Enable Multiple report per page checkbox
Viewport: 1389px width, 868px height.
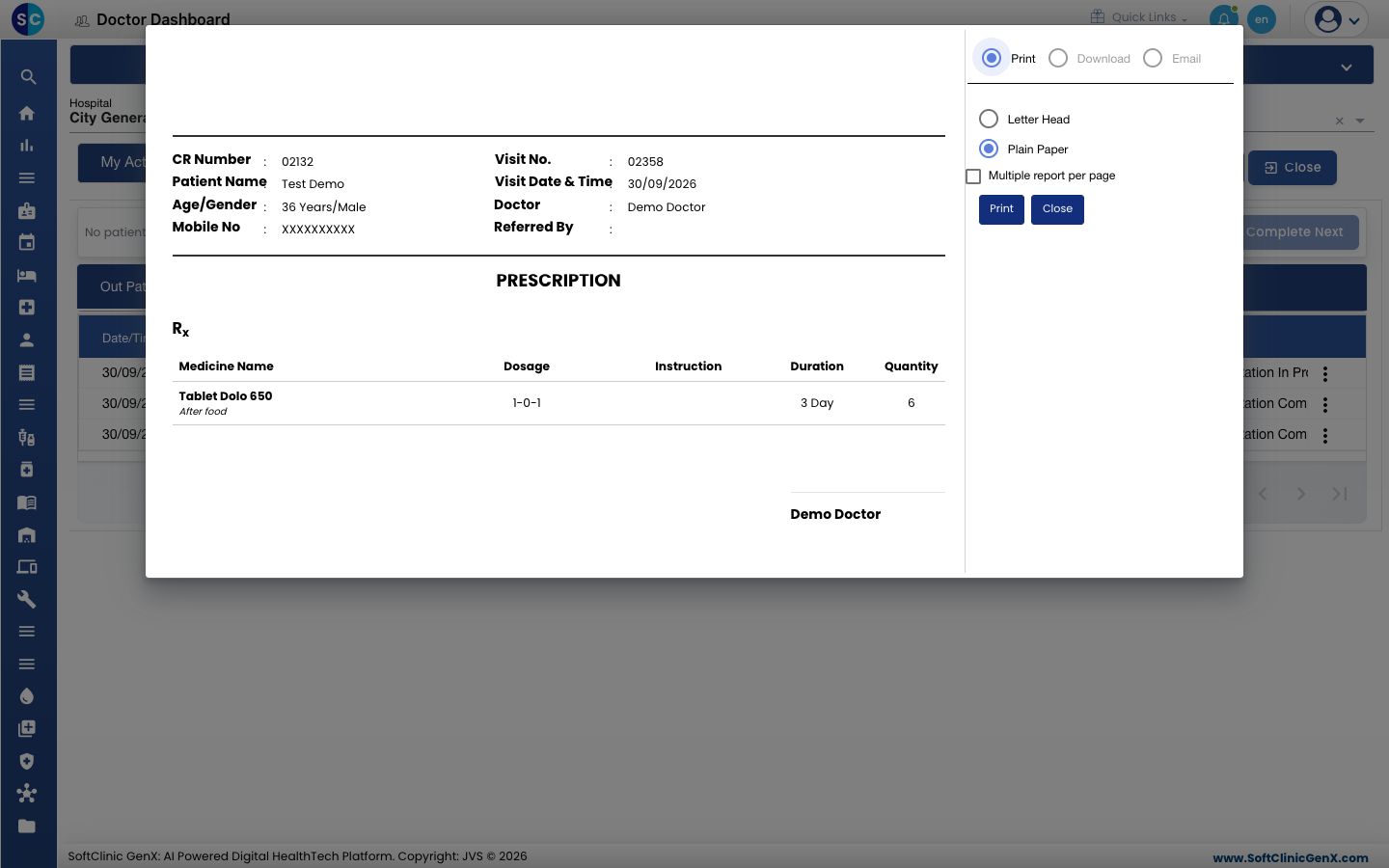pyautogui.click(x=973, y=176)
